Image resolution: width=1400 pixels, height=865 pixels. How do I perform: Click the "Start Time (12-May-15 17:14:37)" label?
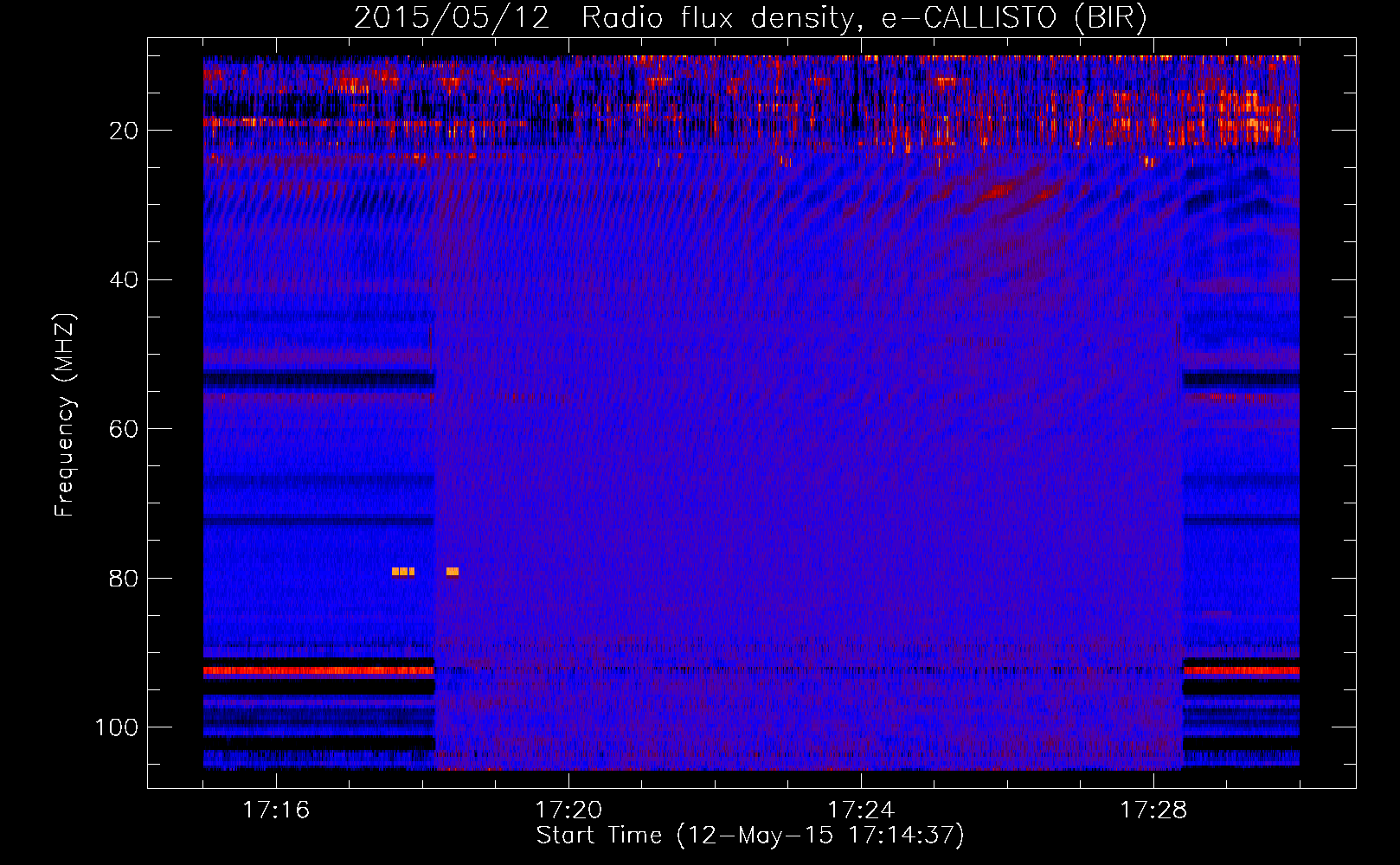[749, 836]
